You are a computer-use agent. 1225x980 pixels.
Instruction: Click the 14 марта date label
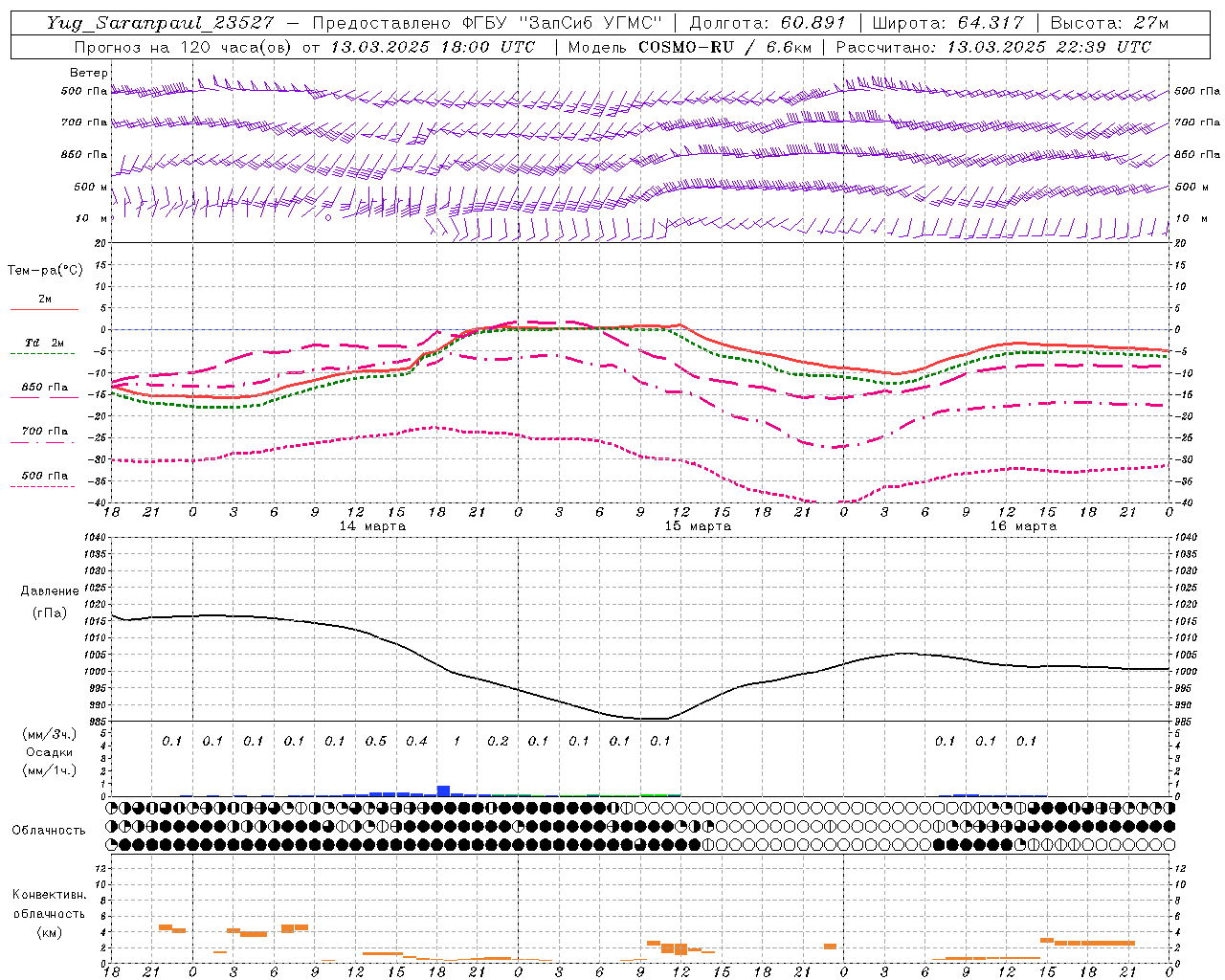[373, 526]
